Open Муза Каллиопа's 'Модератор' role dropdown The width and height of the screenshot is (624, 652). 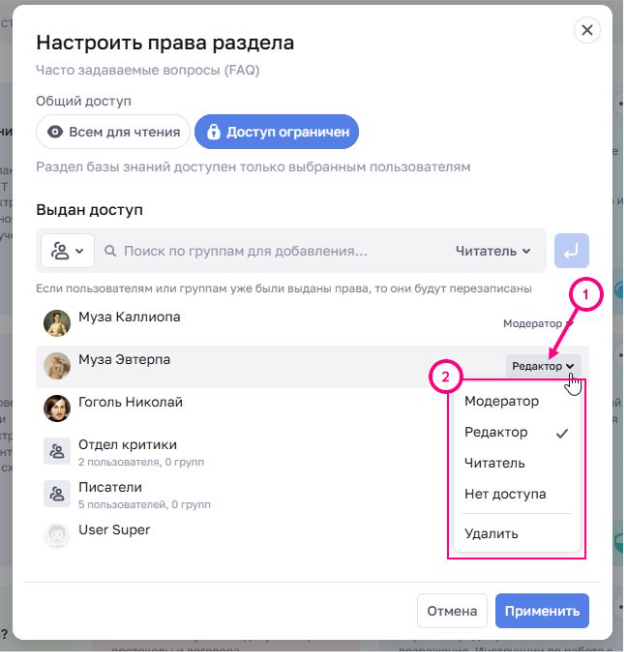click(x=537, y=324)
